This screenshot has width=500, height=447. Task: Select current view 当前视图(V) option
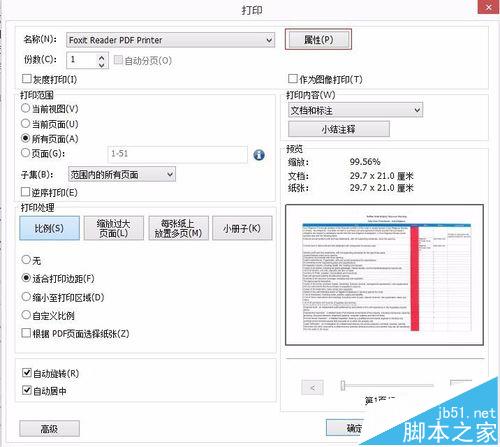26,108
